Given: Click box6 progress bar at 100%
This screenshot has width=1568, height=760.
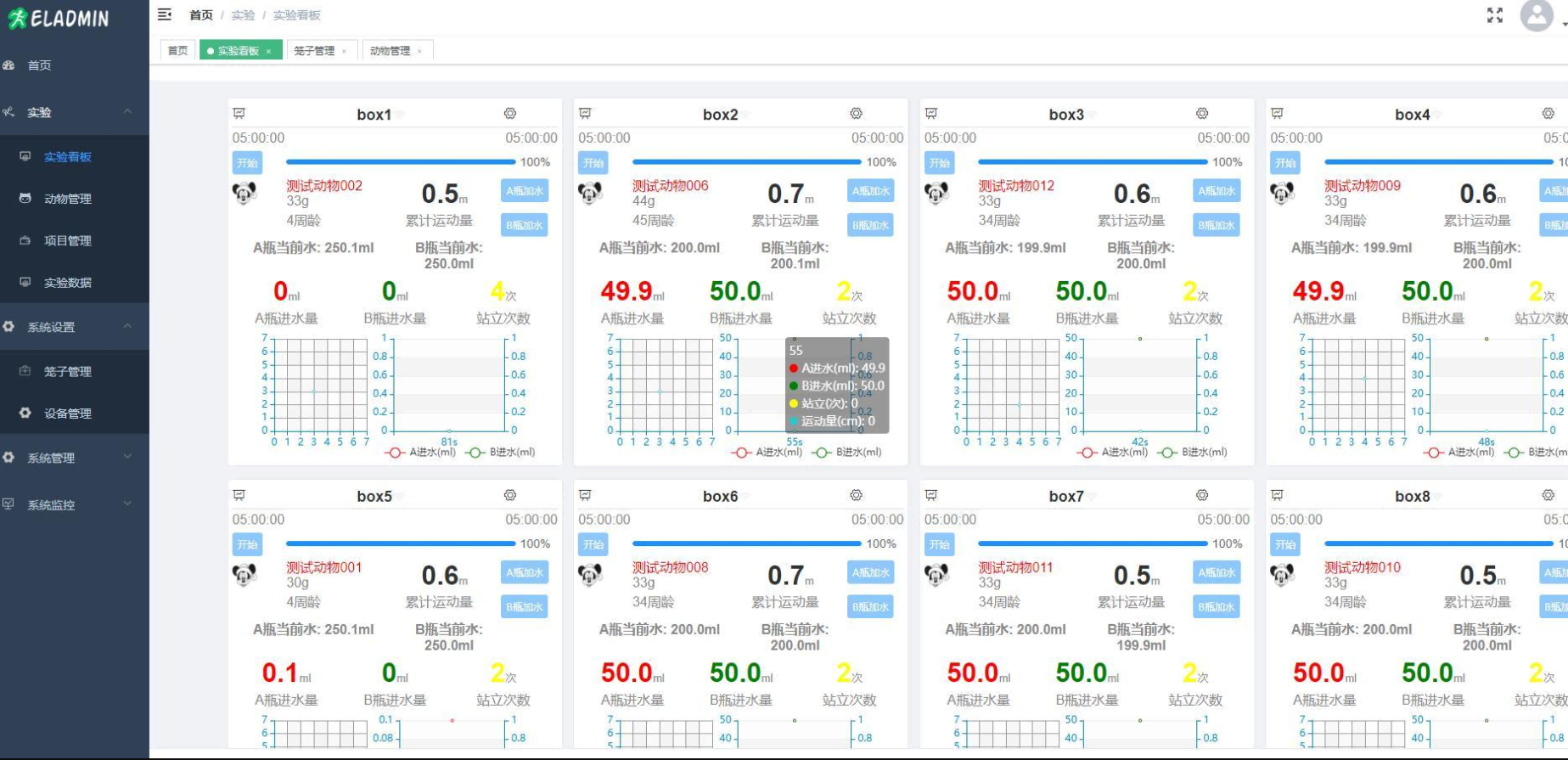Looking at the screenshot, I should (x=747, y=543).
